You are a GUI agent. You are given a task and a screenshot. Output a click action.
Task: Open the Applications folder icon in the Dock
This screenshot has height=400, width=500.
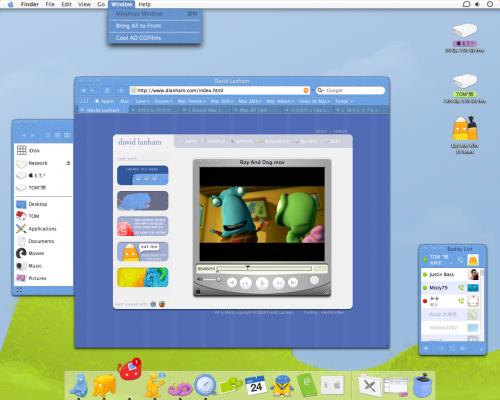click(369, 385)
